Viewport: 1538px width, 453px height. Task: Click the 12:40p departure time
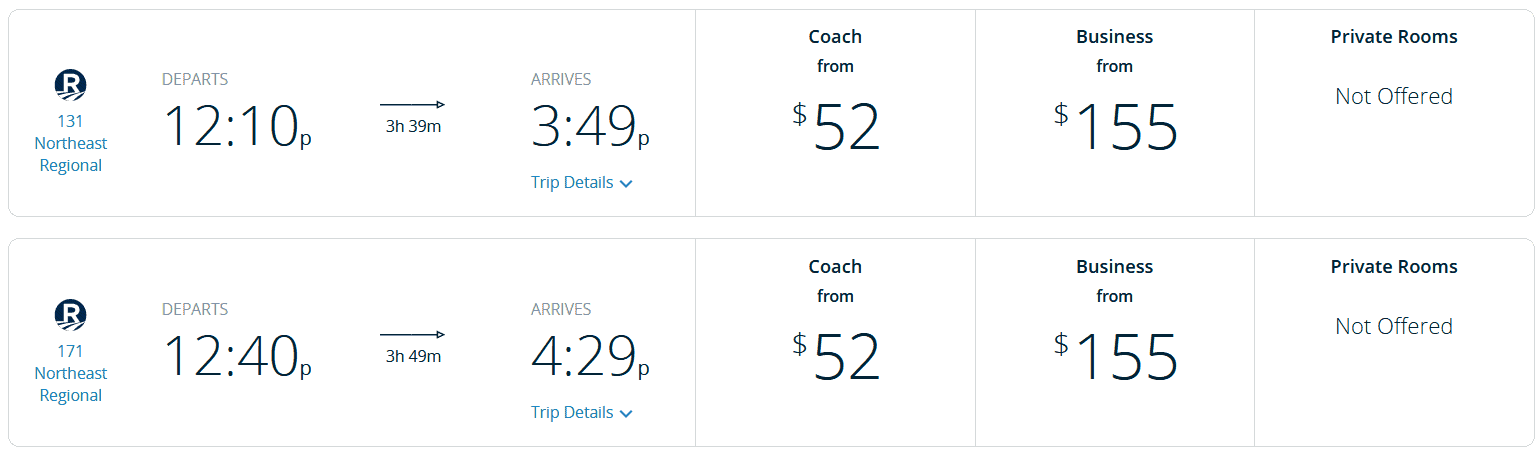click(236, 358)
